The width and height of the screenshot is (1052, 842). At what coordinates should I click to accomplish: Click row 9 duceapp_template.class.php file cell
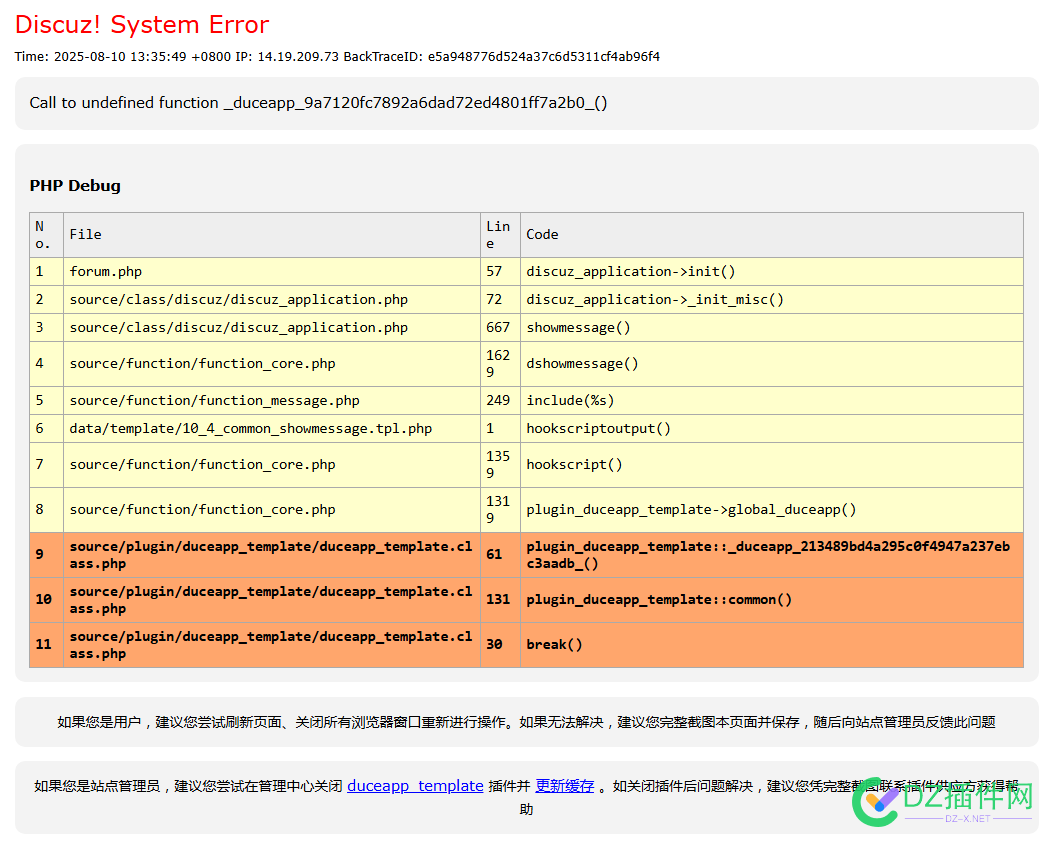pyautogui.click(x=272, y=555)
